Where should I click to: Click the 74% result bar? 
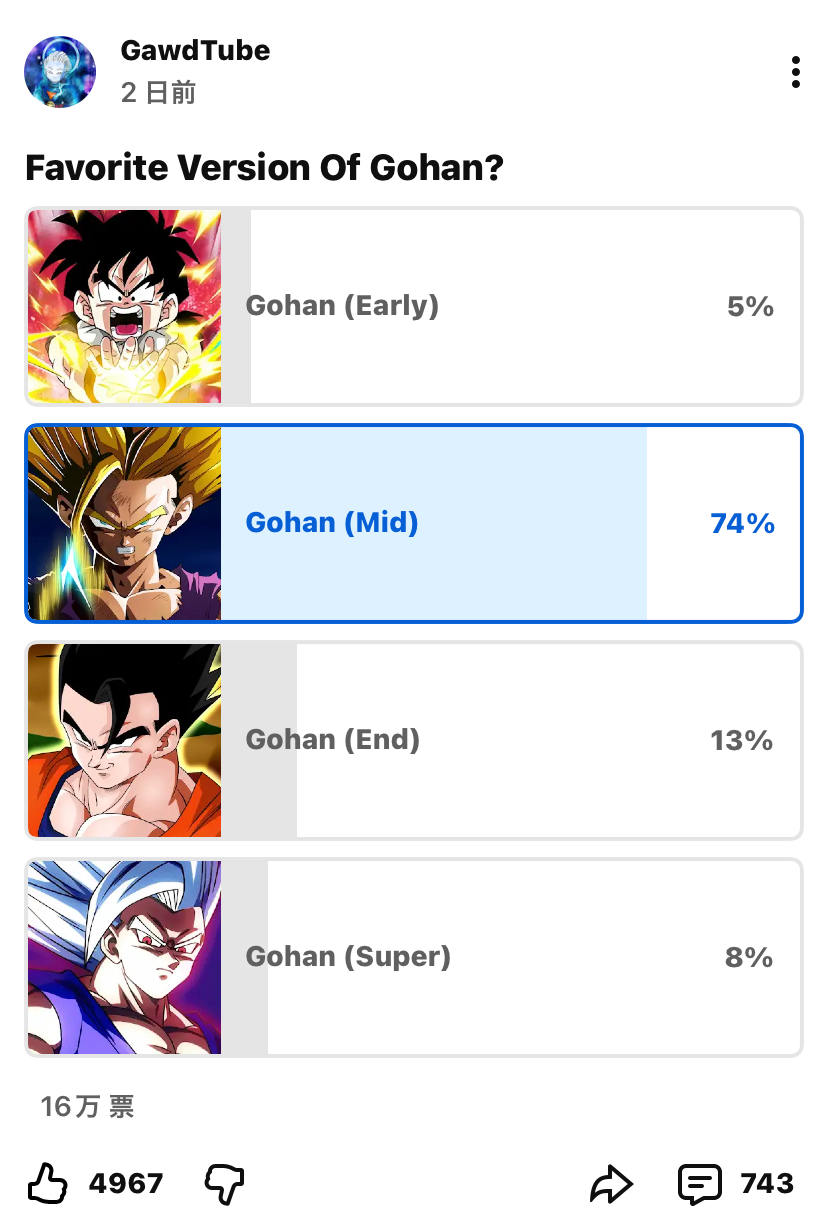pyautogui.click(x=434, y=523)
